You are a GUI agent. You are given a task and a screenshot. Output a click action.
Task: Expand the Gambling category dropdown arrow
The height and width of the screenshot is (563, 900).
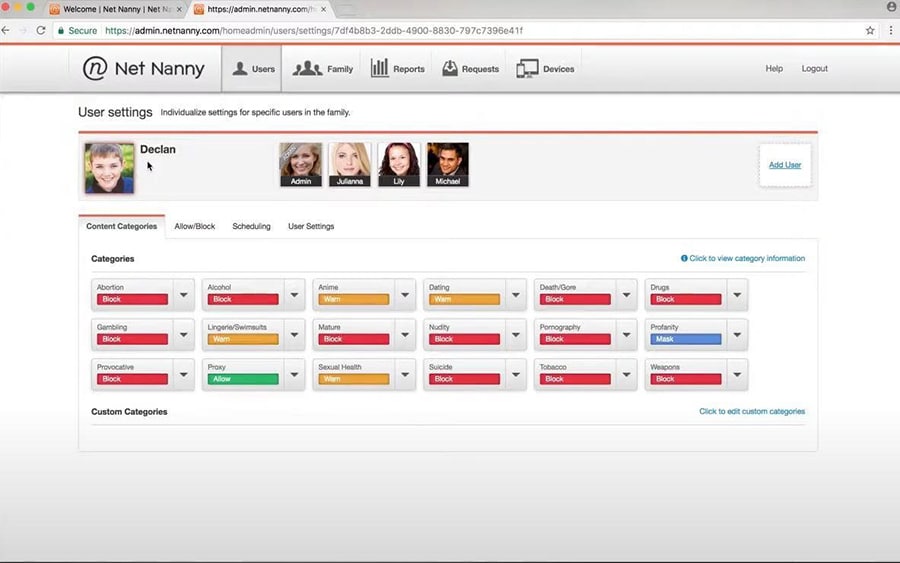(x=184, y=335)
